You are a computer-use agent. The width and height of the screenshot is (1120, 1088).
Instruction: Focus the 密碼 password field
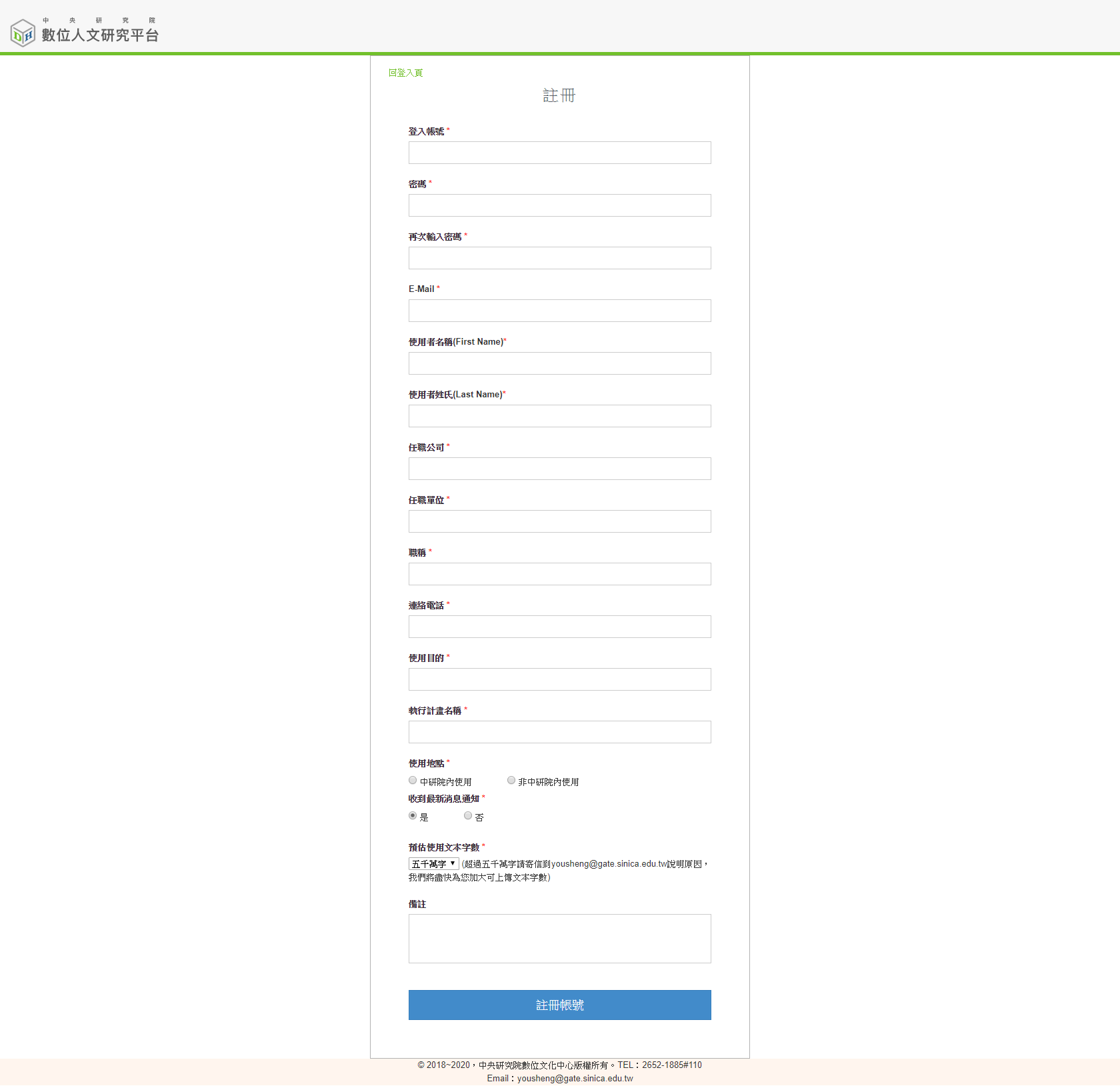(x=559, y=205)
